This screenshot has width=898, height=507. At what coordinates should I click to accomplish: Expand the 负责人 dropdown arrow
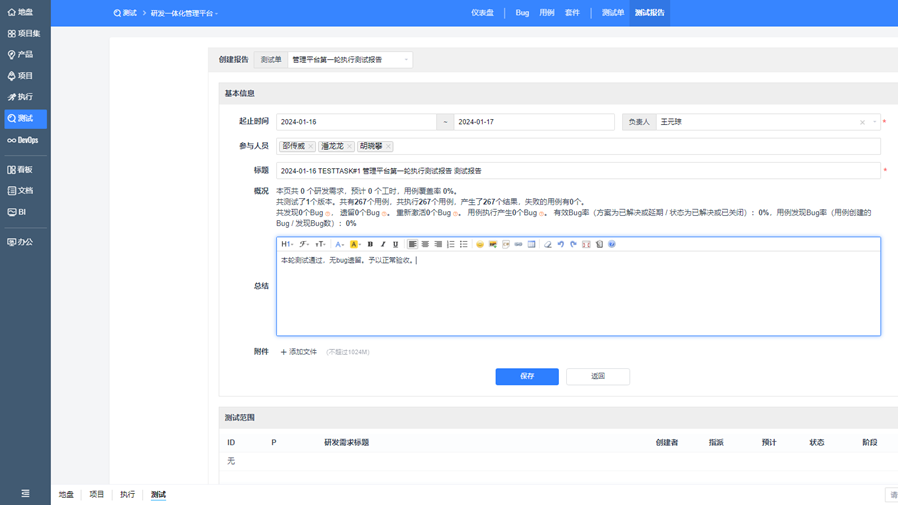(874, 122)
